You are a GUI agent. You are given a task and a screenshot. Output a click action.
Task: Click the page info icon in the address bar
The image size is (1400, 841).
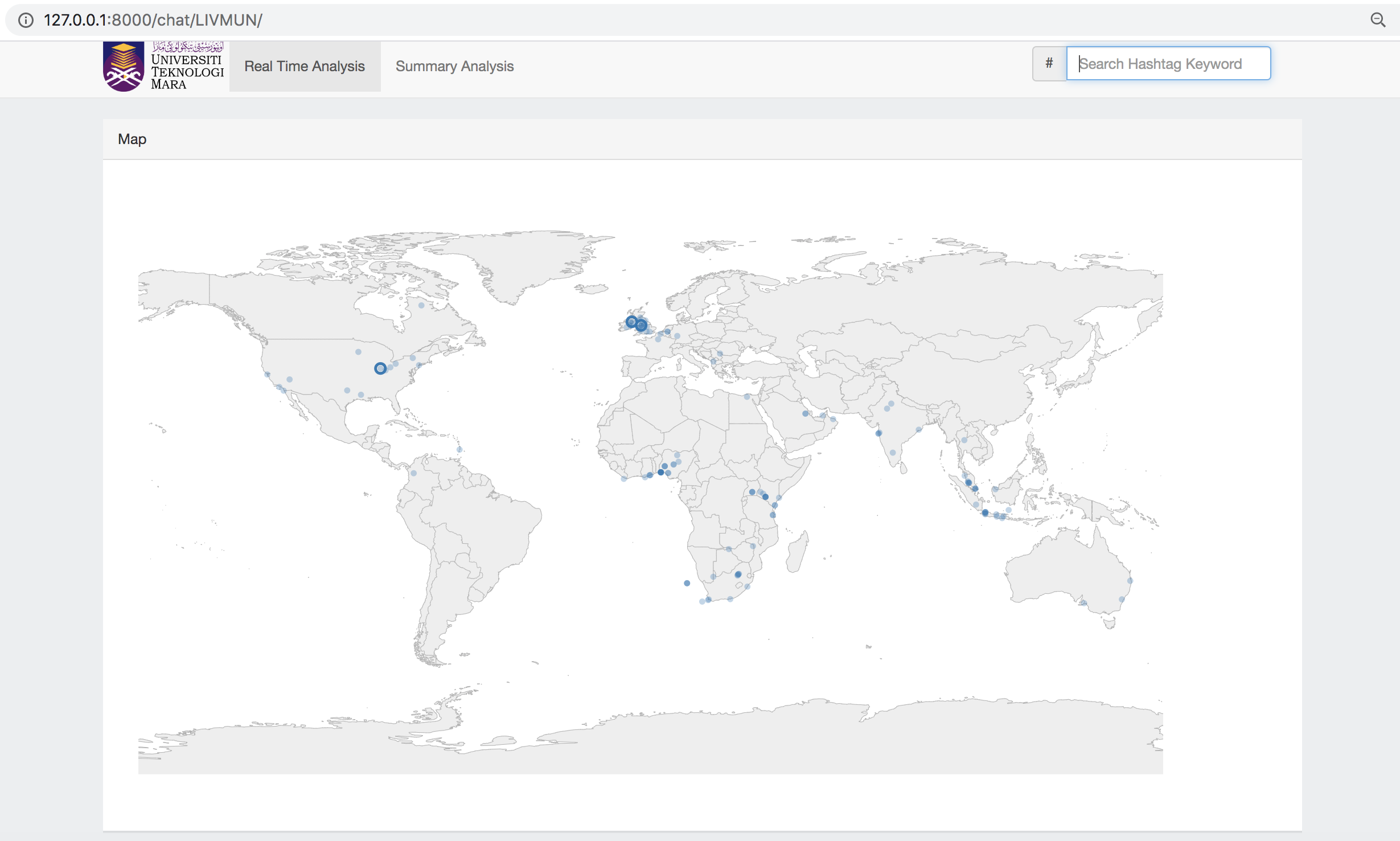pos(26,20)
